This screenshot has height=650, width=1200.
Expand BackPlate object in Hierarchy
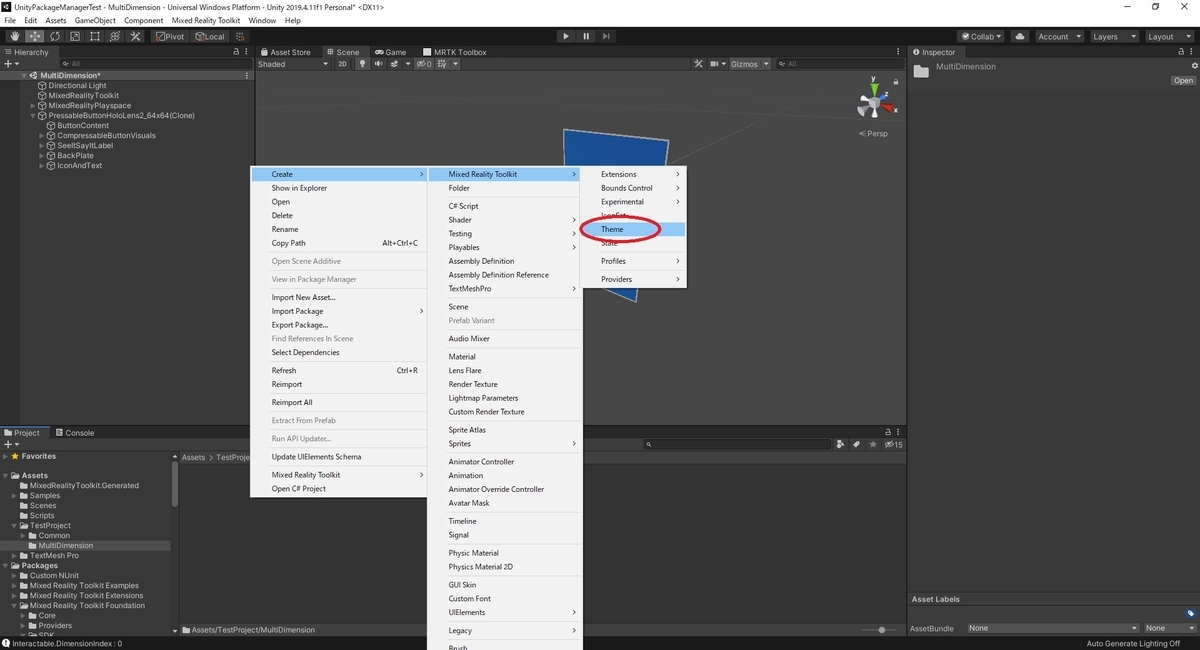42,155
